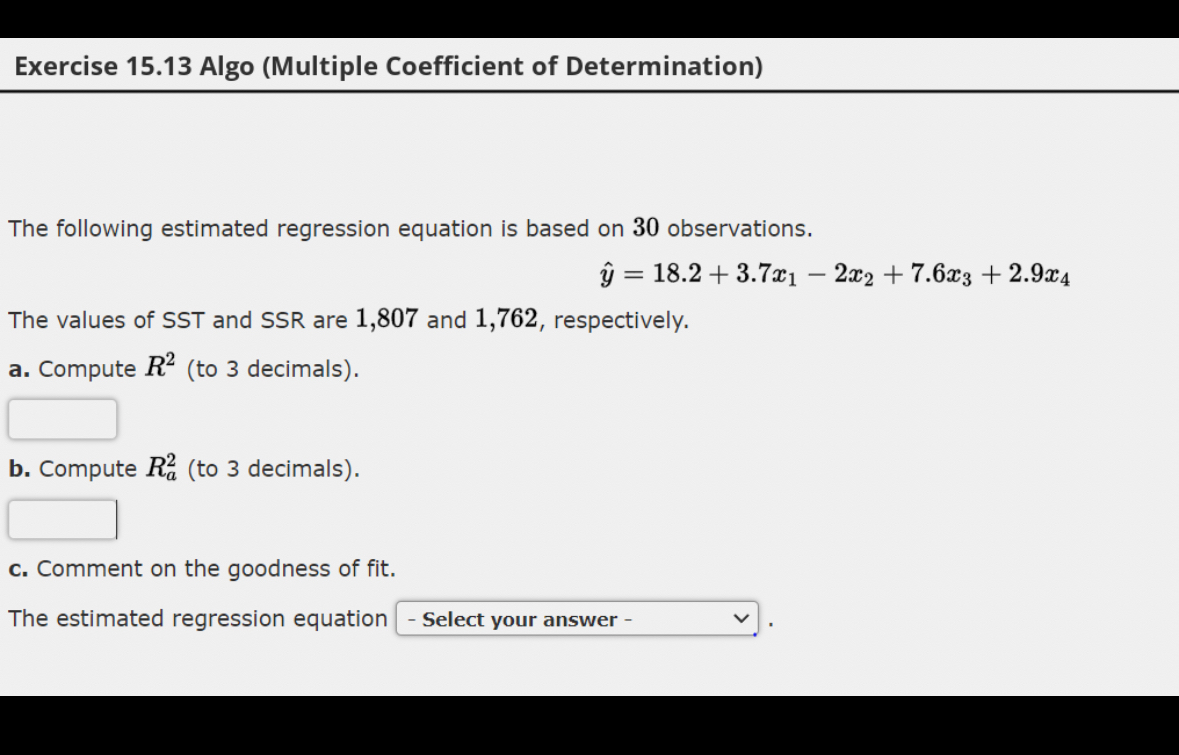Click the input box for computing Ra²
This screenshot has width=1179, height=755.
click(x=62, y=519)
